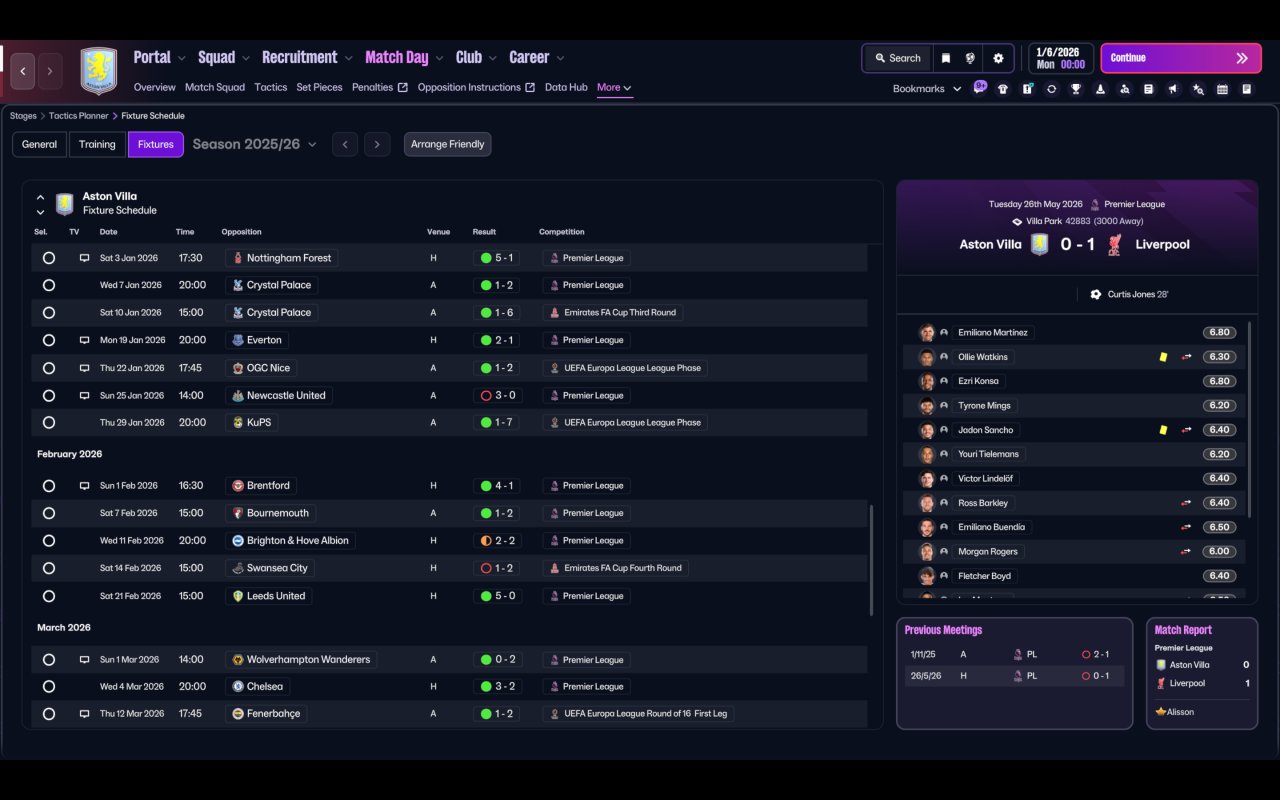Click the TV icon for the Brentford fixture
Screen dimensions: 1280x800
(84, 486)
